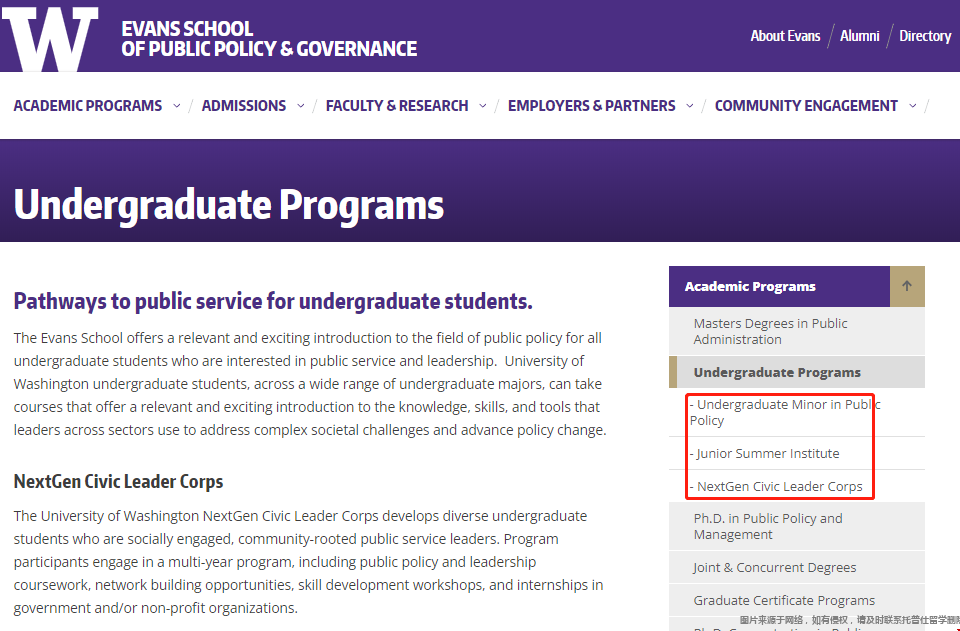The height and width of the screenshot is (631, 960).
Task: Open the Employers & Partners menu
Action: click(x=591, y=106)
